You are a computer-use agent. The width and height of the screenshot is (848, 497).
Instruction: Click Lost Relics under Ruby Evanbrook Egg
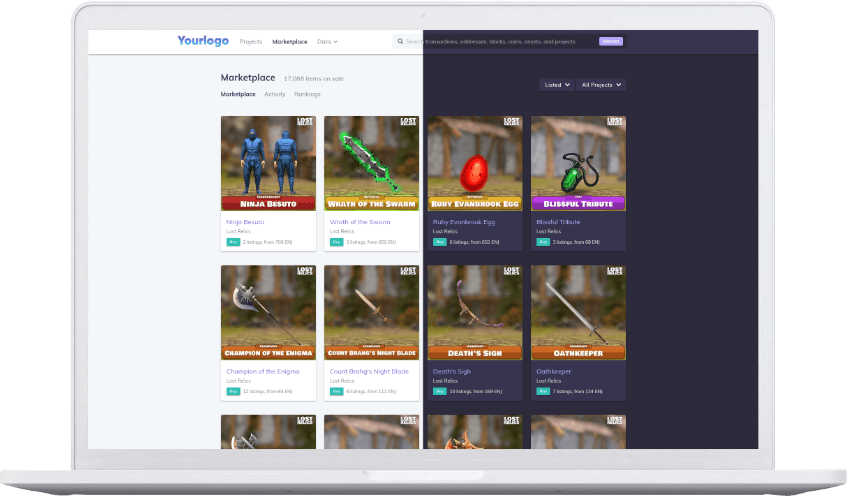[x=445, y=231]
